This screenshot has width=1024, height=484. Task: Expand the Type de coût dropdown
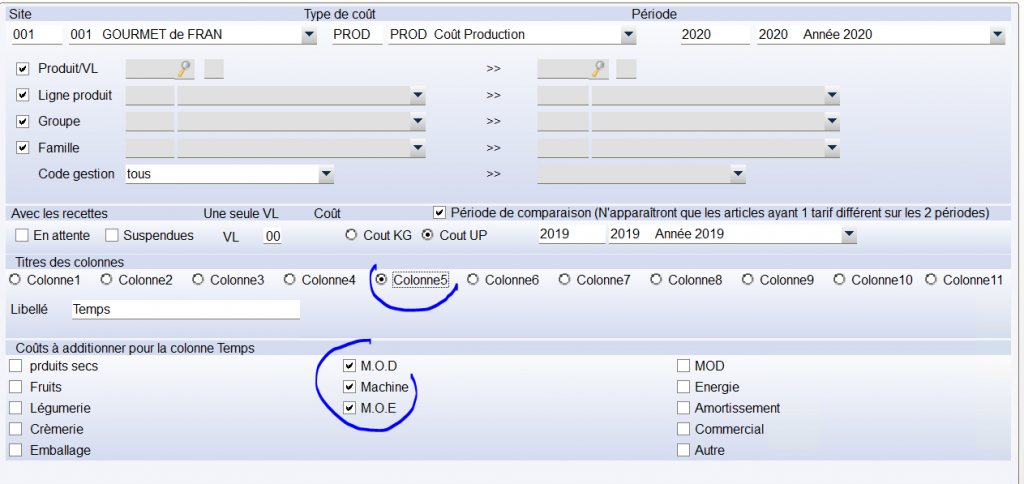628,35
